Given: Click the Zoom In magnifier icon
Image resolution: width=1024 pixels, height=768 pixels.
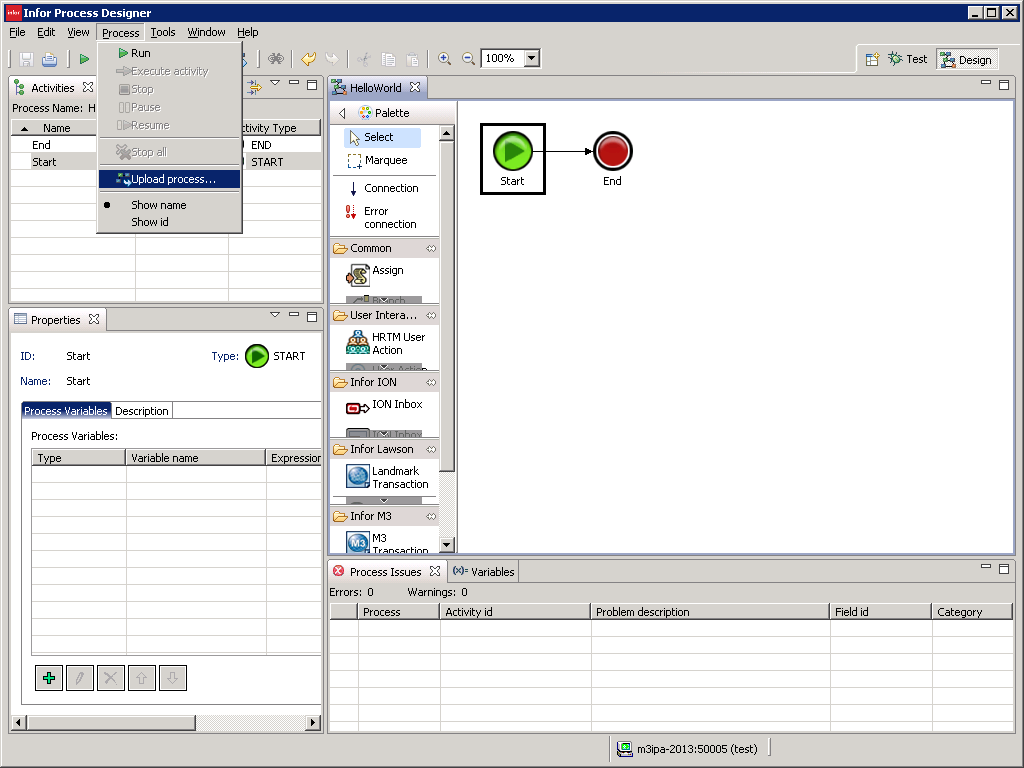Looking at the screenshot, I should [445, 59].
